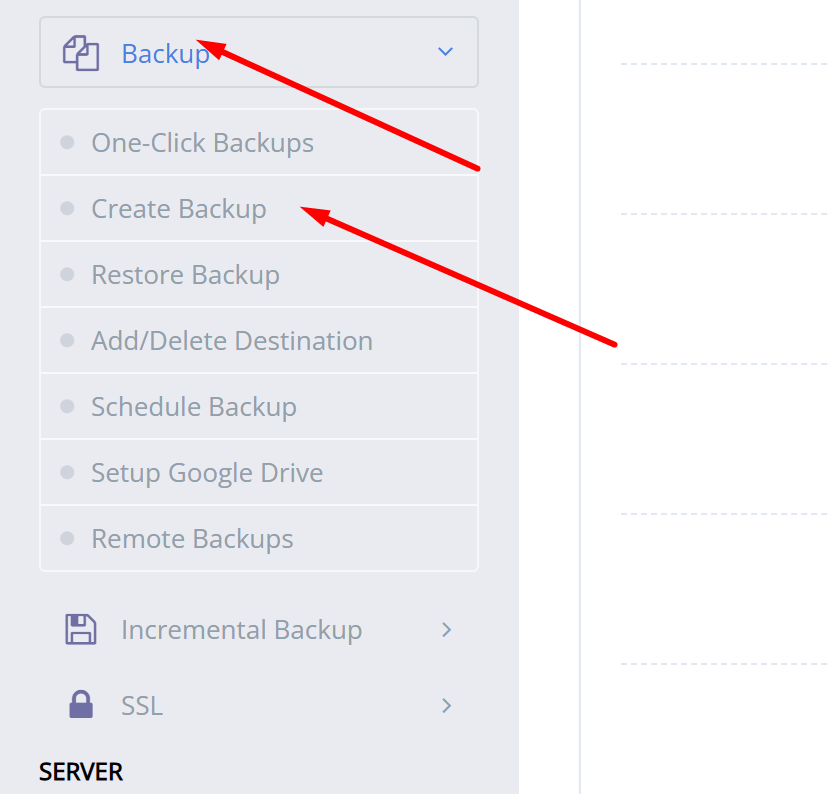Open the Create Backup menu item
The height and width of the screenshot is (794, 830).
coord(179,208)
